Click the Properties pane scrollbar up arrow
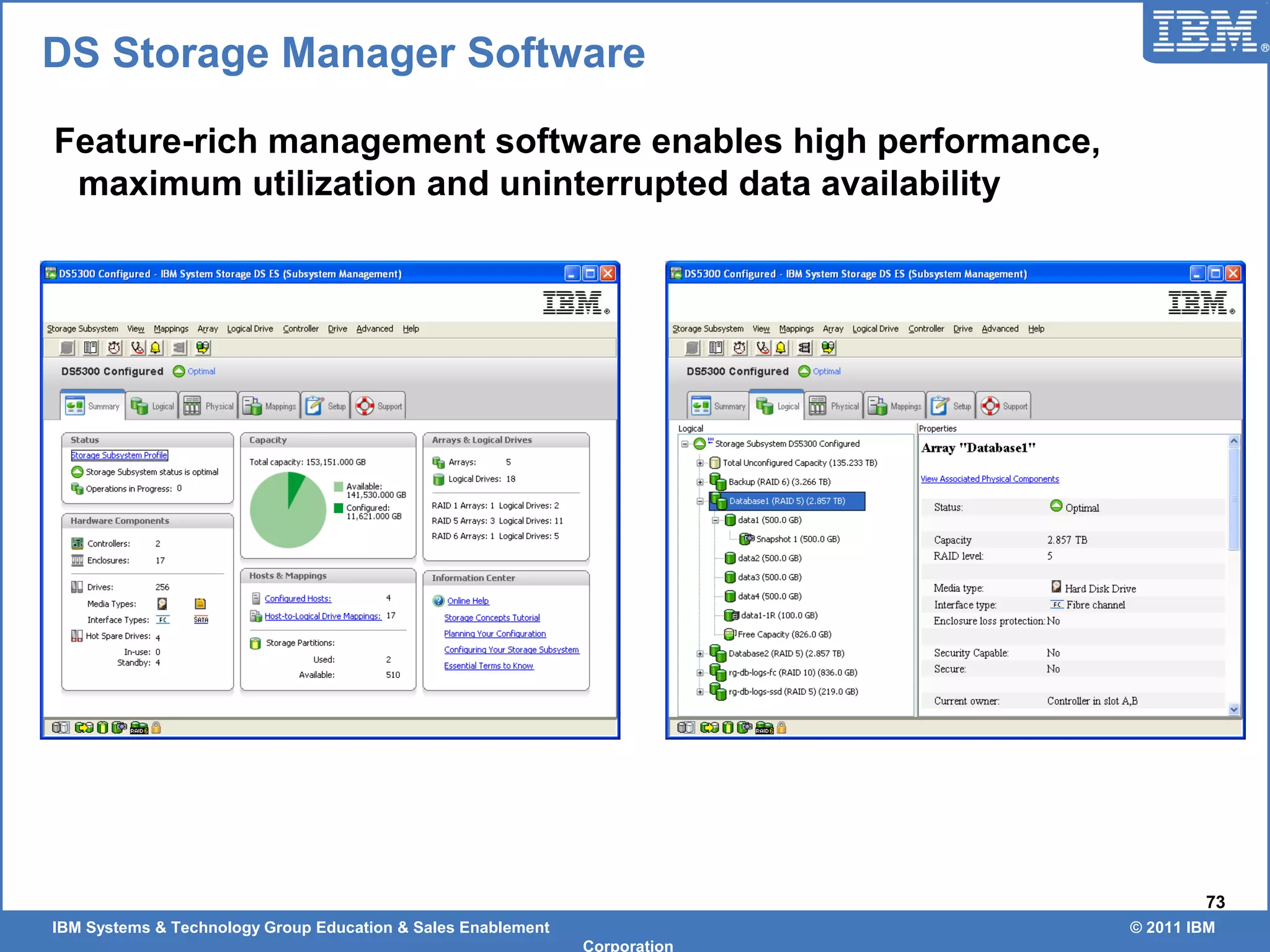1270x952 pixels. 1234,441
